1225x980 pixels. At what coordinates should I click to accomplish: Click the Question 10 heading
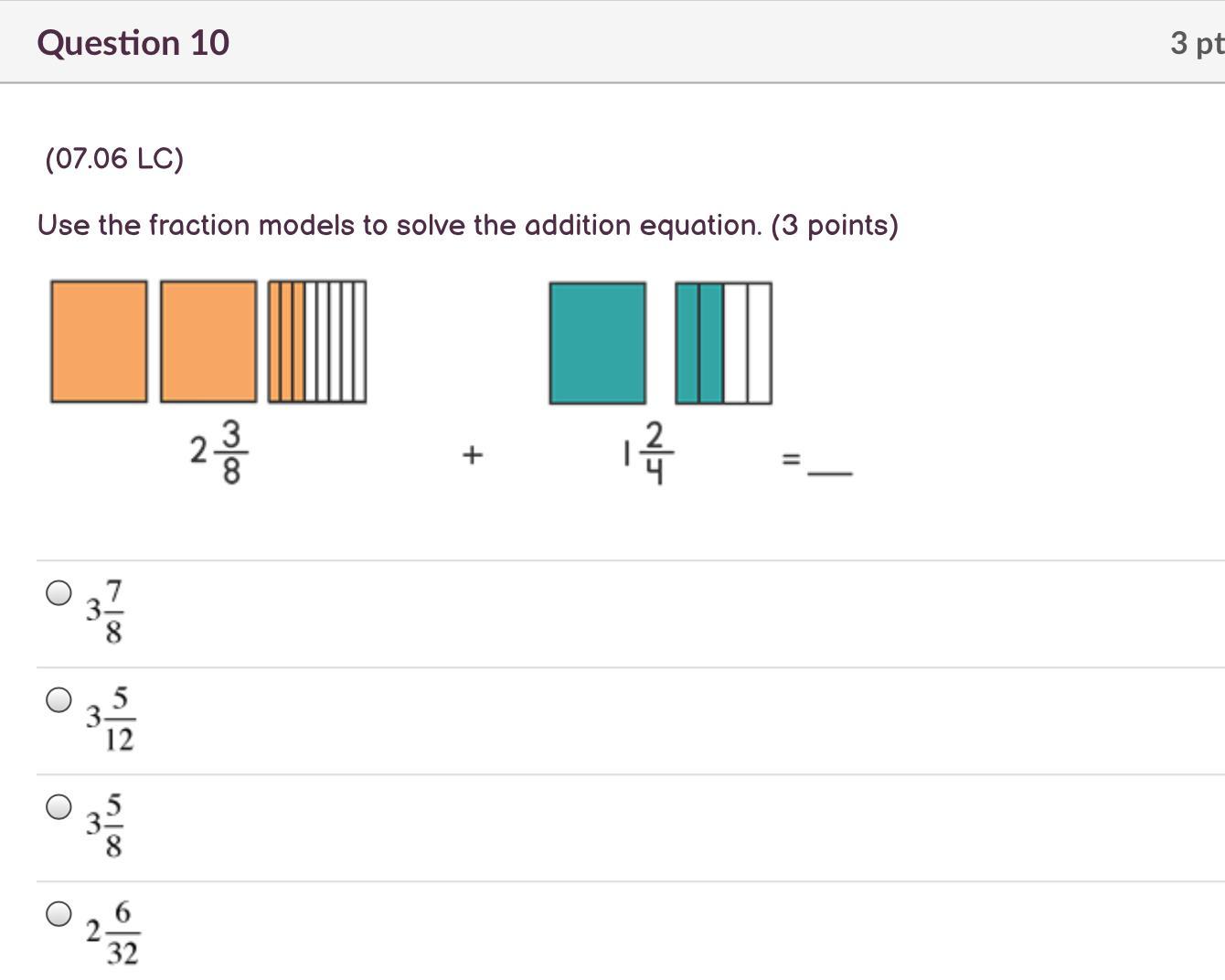coord(133,43)
